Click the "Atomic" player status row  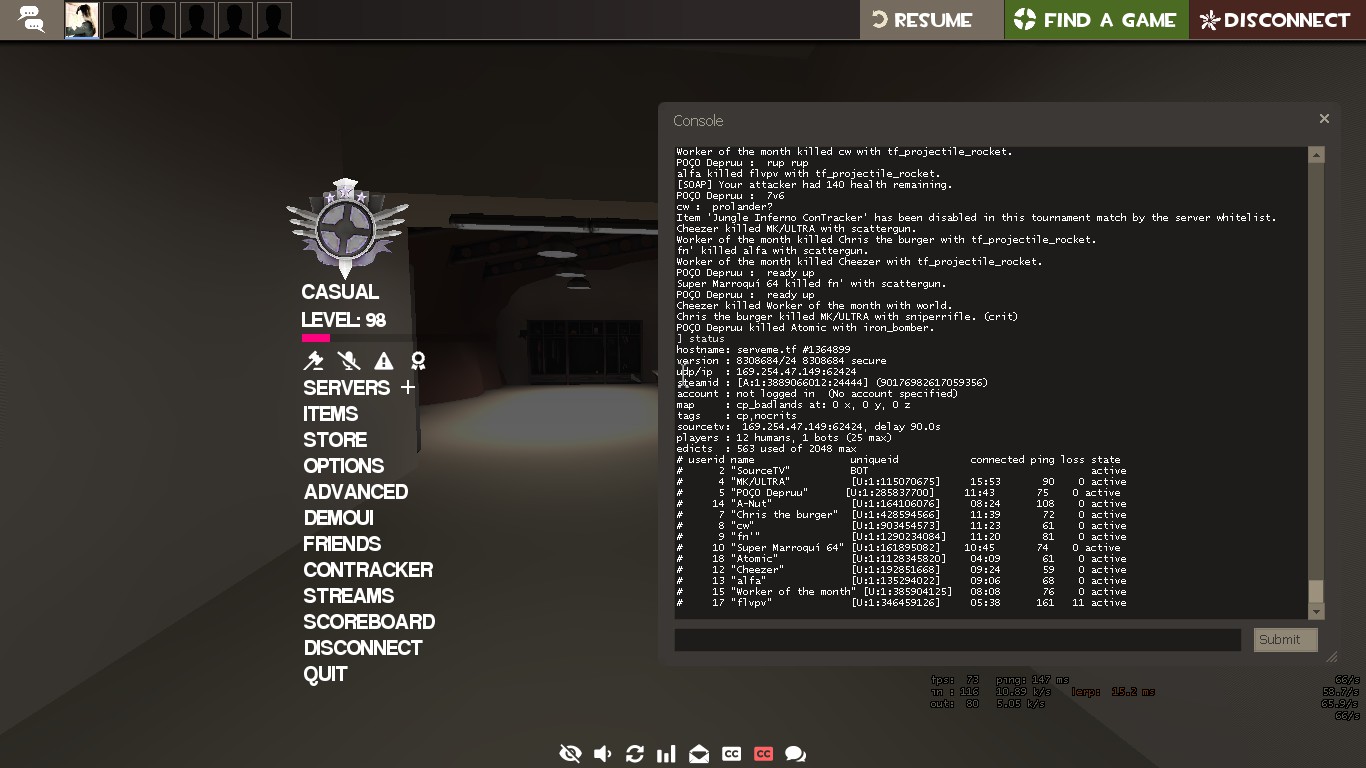pyautogui.click(x=901, y=559)
